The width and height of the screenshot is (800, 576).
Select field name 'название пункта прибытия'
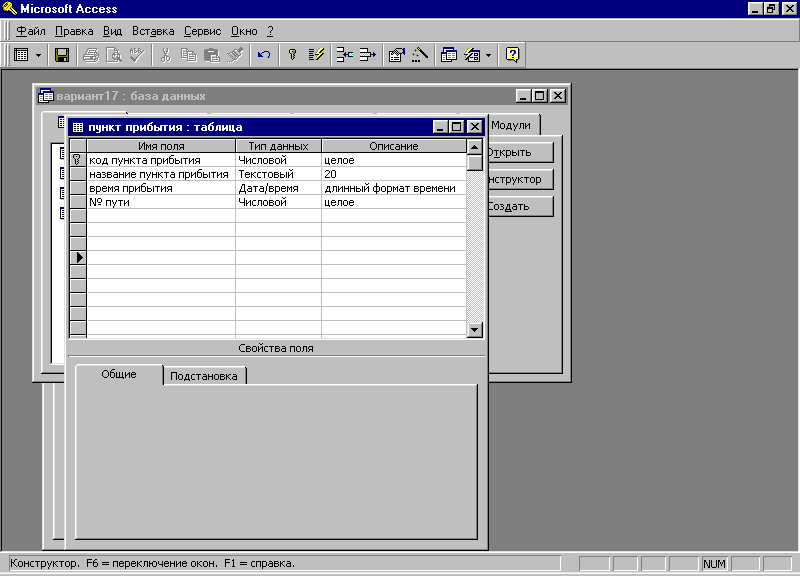(161, 174)
